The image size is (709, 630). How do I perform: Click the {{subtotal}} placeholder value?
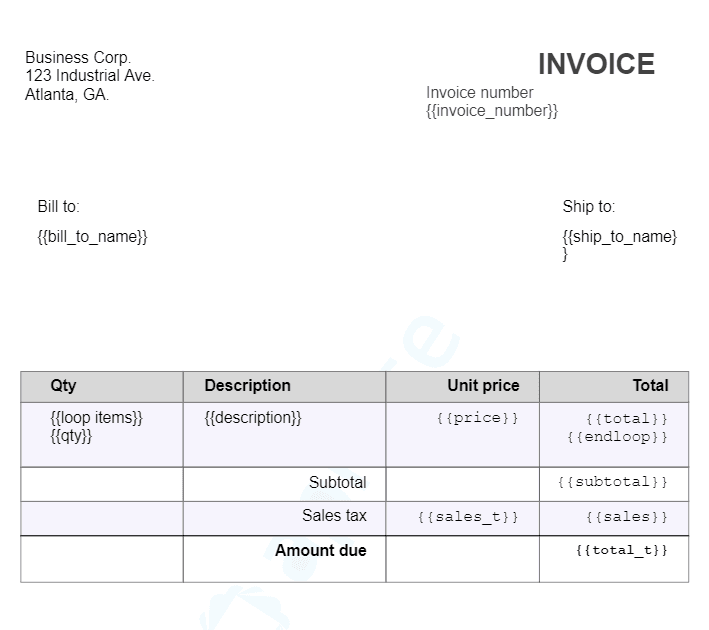[612, 482]
